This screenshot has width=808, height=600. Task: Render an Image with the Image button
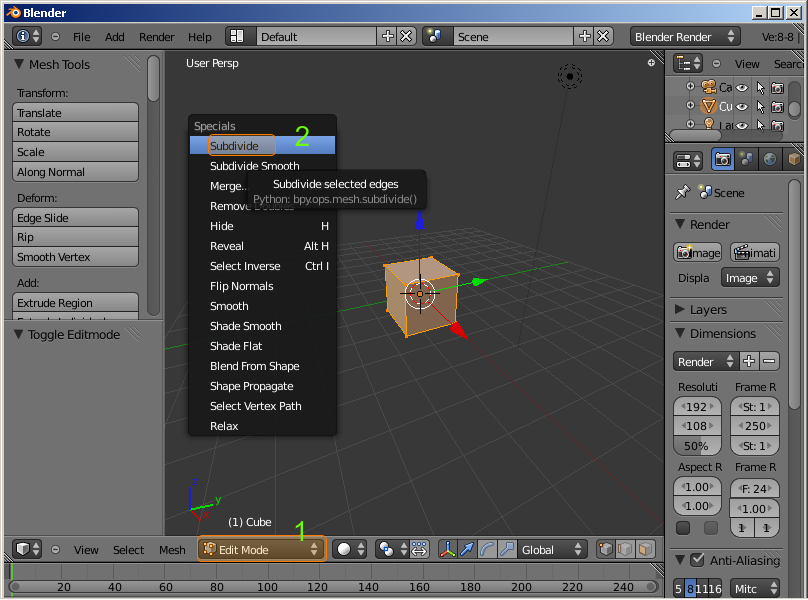[698, 252]
